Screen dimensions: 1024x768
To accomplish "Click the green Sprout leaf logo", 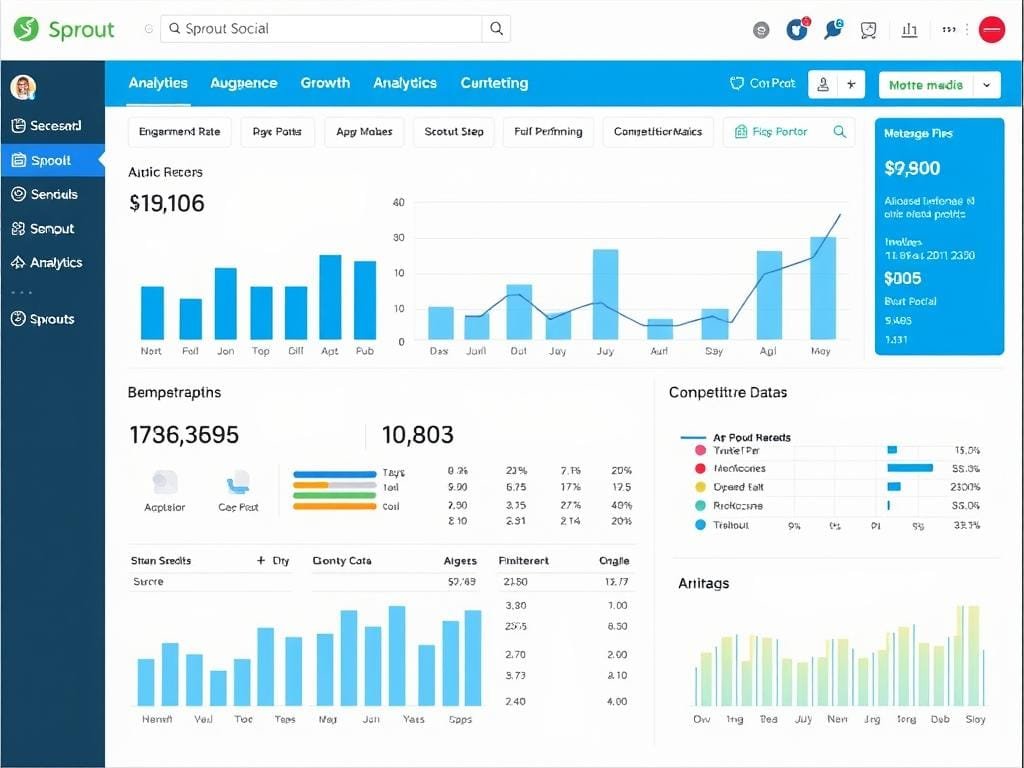I will [x=27, y=29].
